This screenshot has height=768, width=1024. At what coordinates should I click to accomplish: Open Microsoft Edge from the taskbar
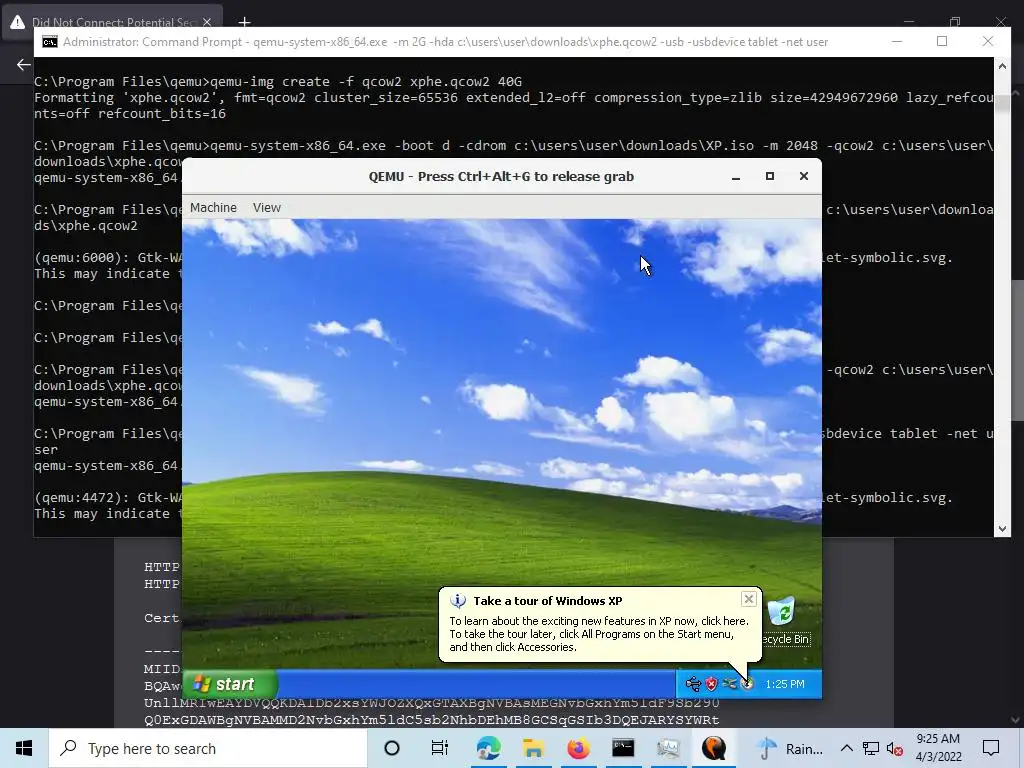[x=488, y=748]
